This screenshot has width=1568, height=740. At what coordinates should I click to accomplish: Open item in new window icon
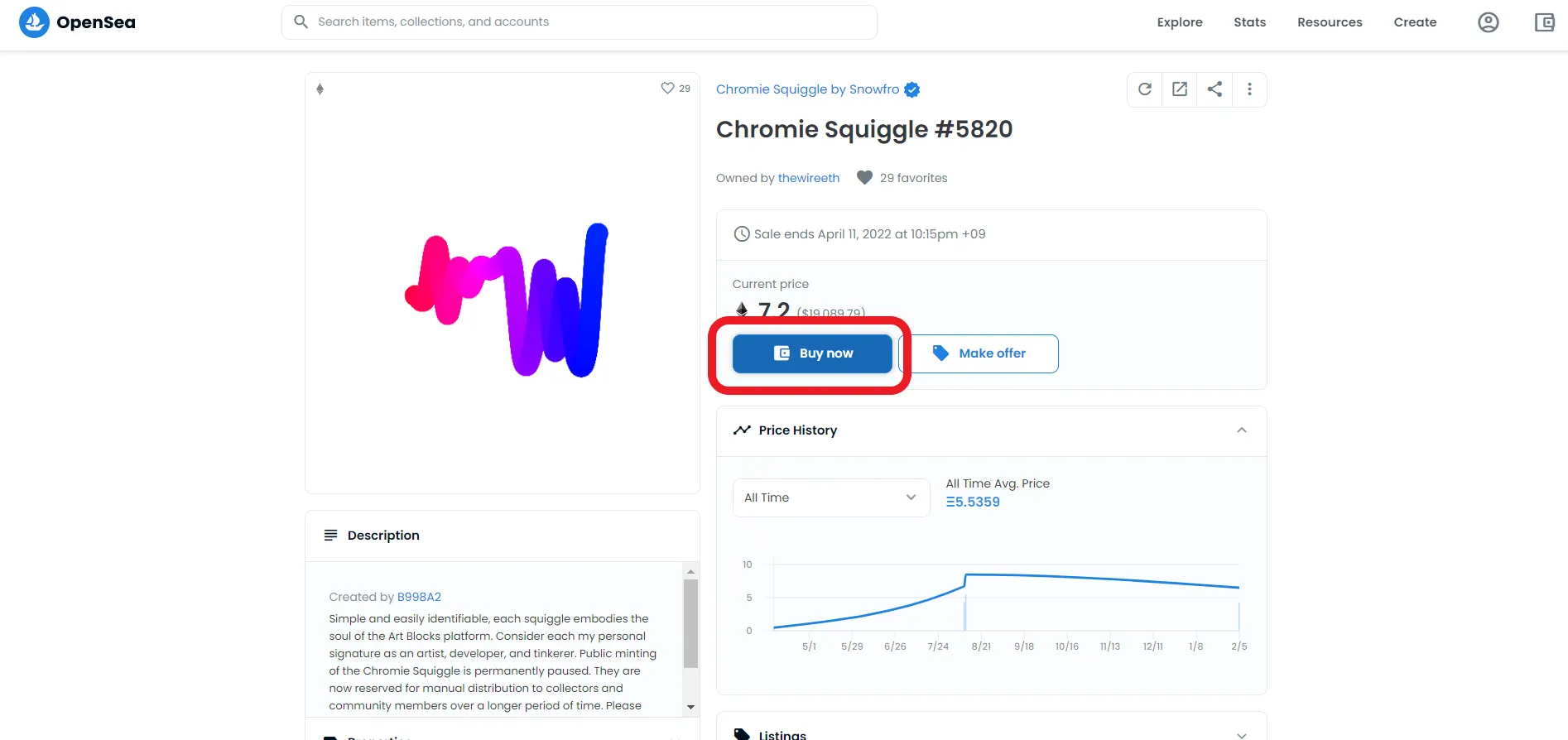pos(1180,89)
